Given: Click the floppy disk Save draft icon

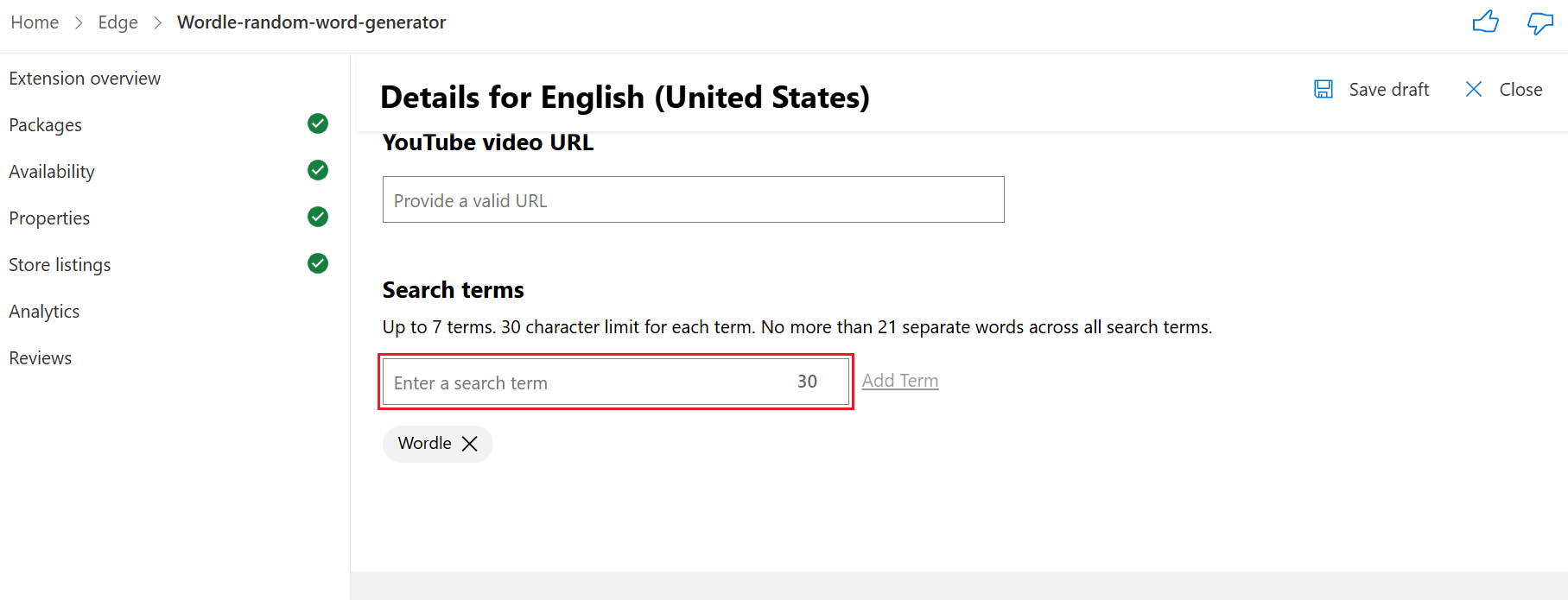Looking at the screenshot, I should [x=1323, y=89].
